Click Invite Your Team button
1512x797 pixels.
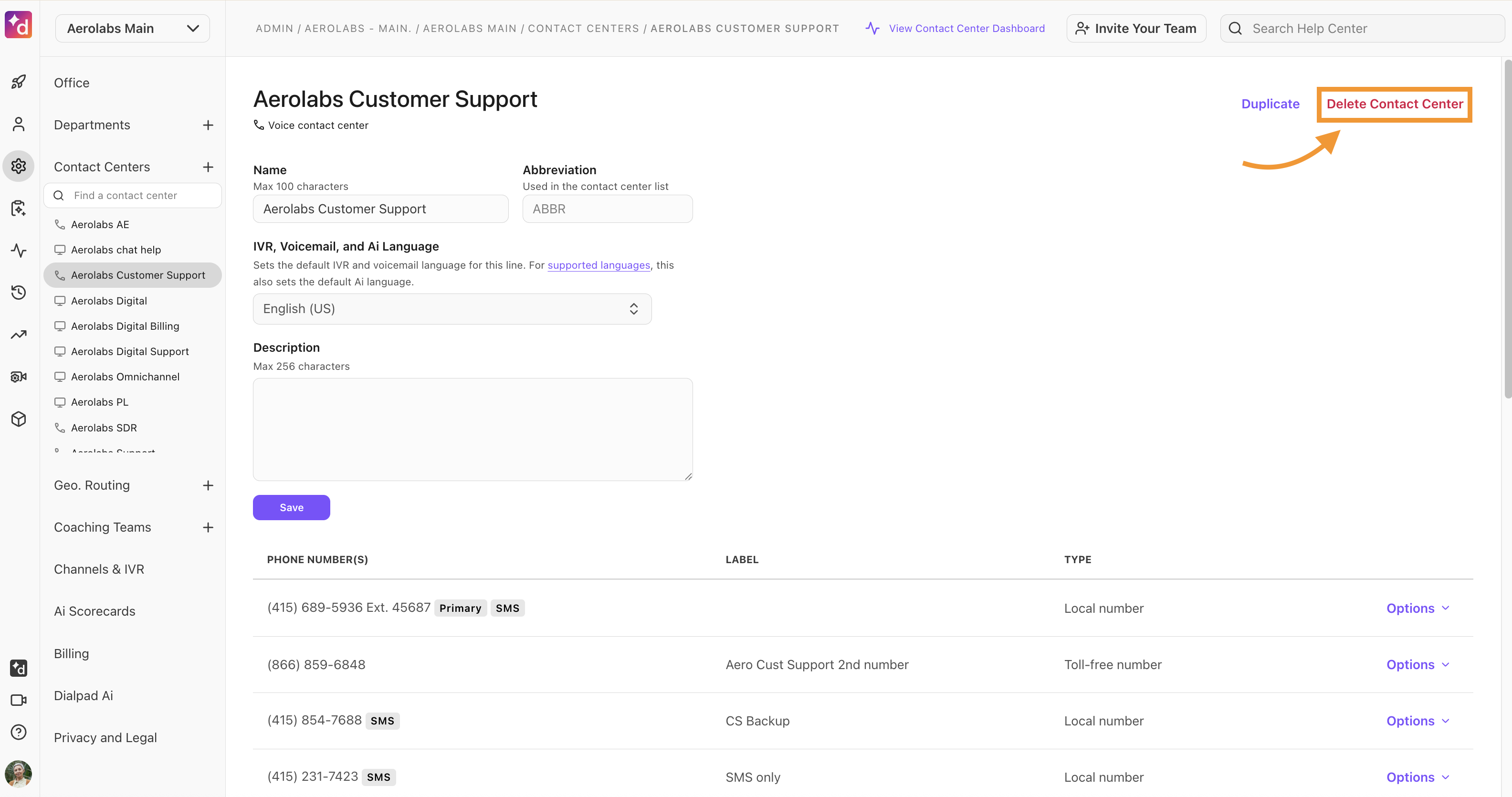pyautogui.click(x=1136, y=28)
